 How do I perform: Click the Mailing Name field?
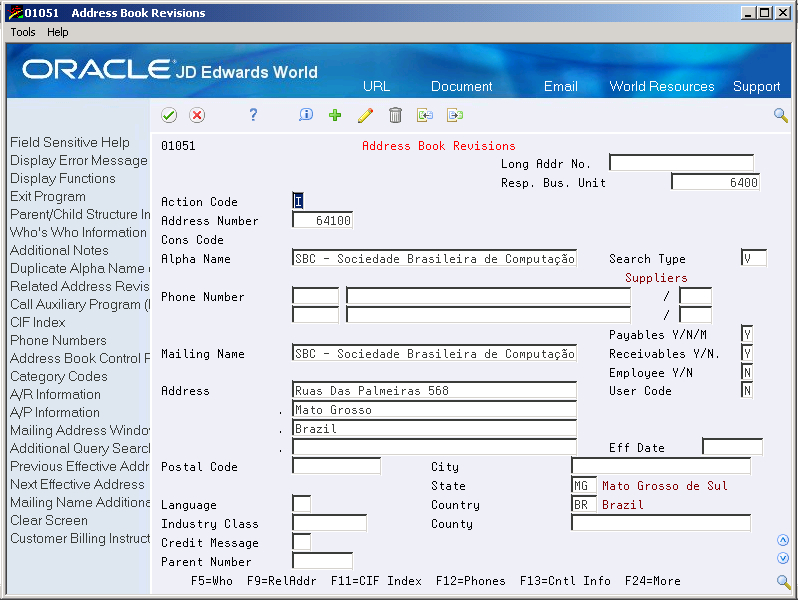[x=435, y=353]
